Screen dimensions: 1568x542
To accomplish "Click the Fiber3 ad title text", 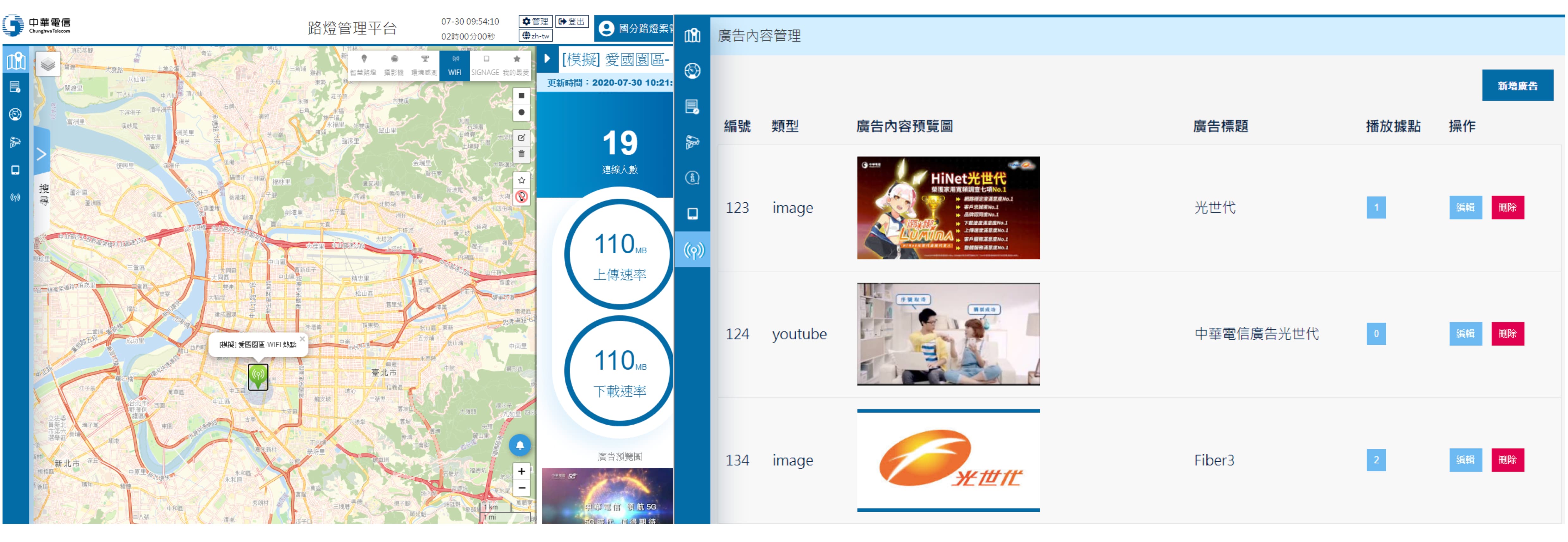I will click(x=1214, y=460).
